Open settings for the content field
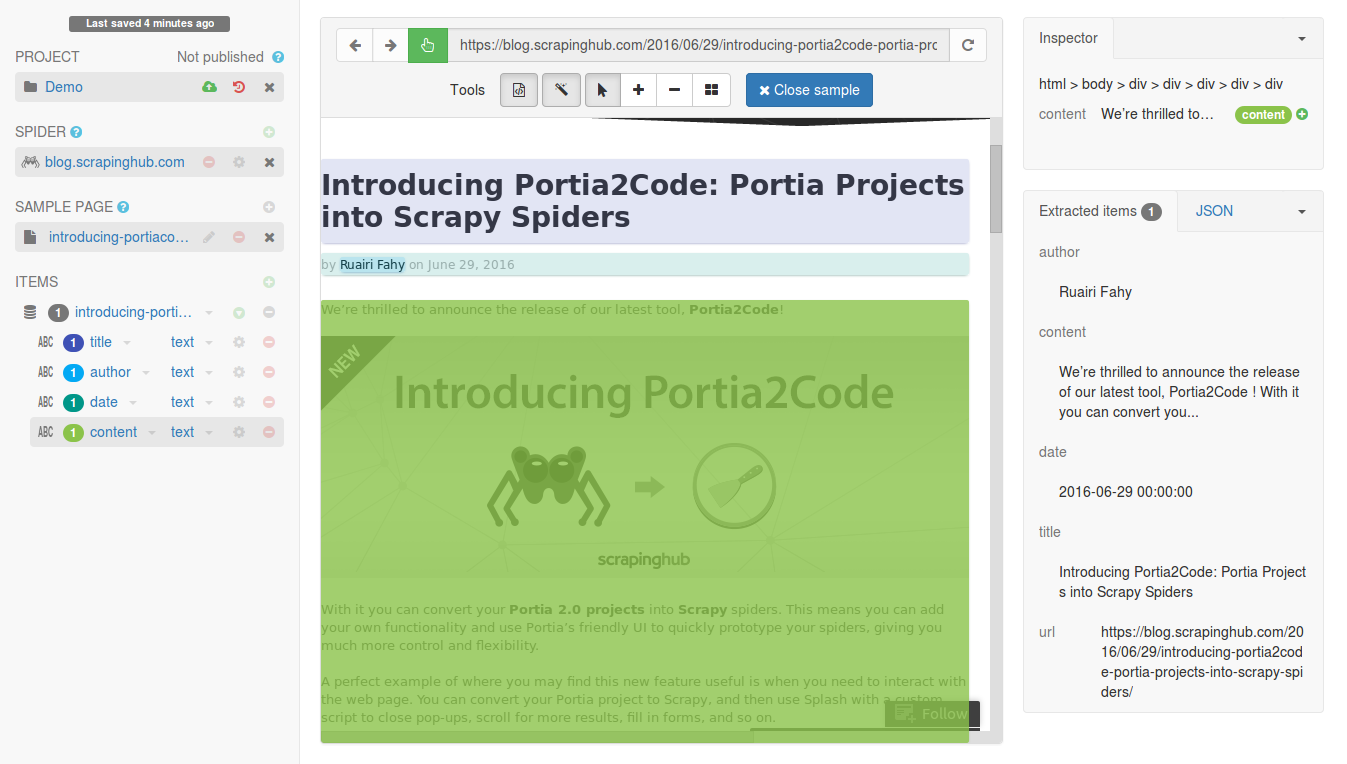1347x764 pixels. click(239, 432)
